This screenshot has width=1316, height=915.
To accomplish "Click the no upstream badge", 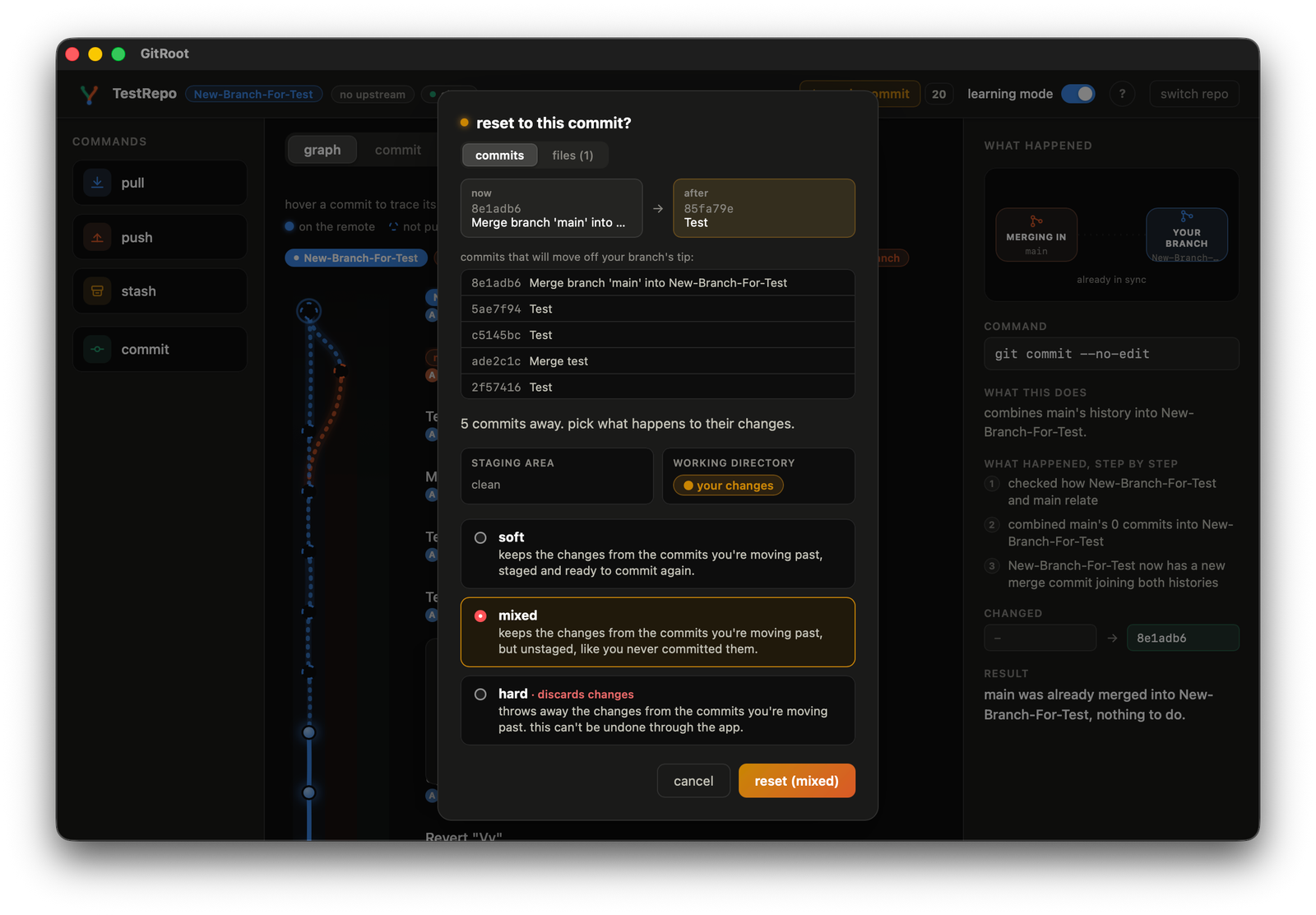I will (373, 95).
